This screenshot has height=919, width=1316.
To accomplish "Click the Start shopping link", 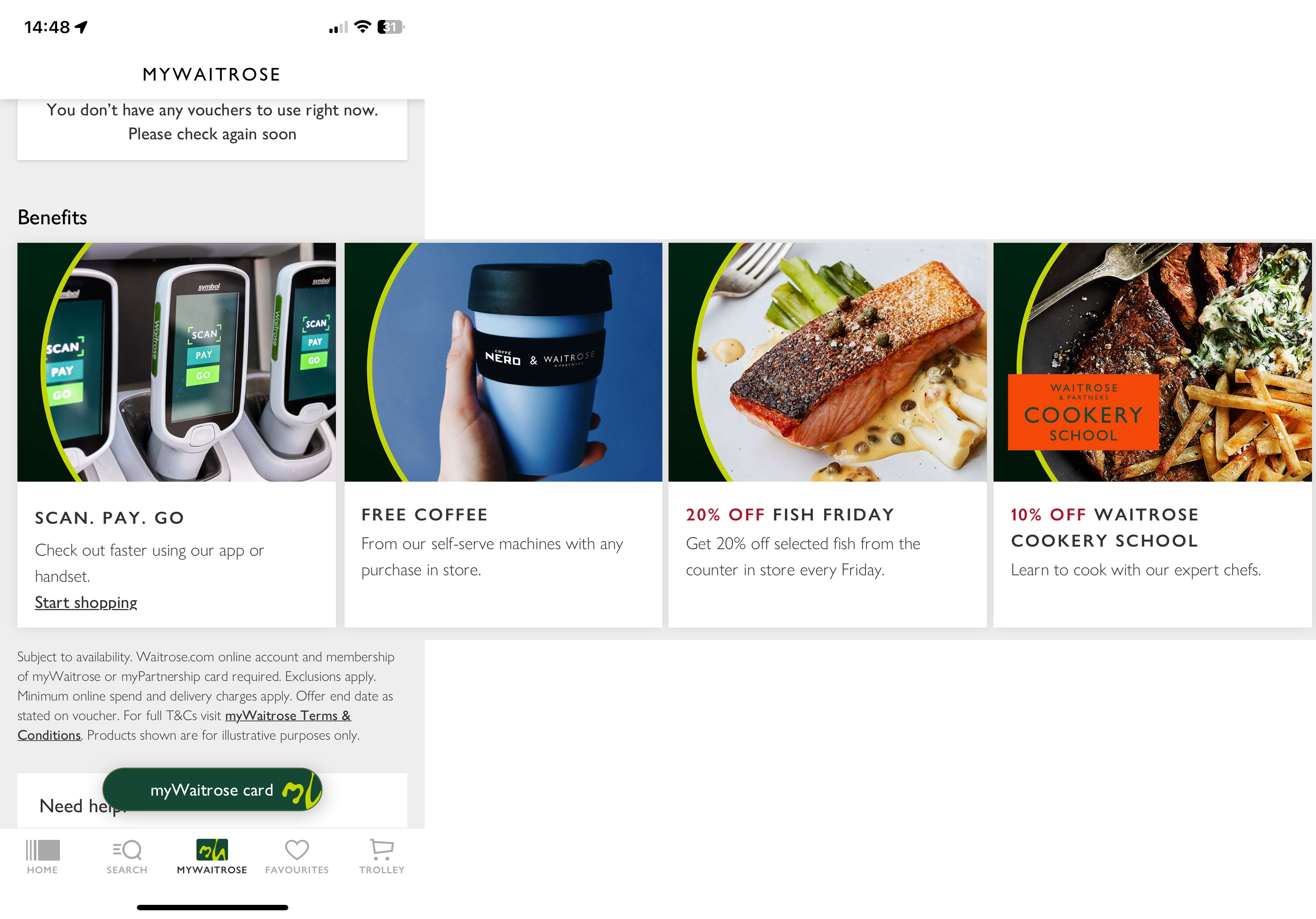I will coord(86,601).
